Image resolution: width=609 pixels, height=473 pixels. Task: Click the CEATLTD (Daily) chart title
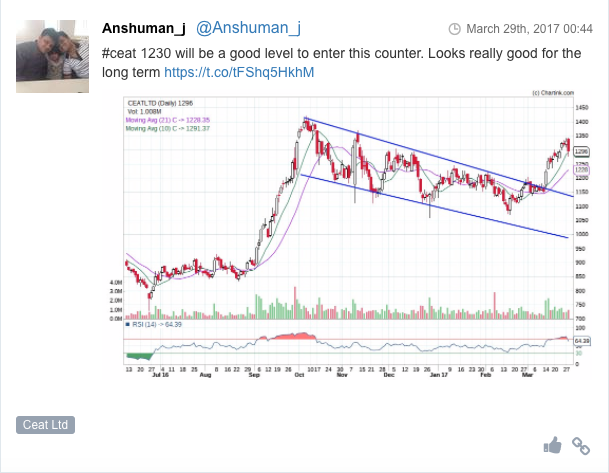coord(160,103)
